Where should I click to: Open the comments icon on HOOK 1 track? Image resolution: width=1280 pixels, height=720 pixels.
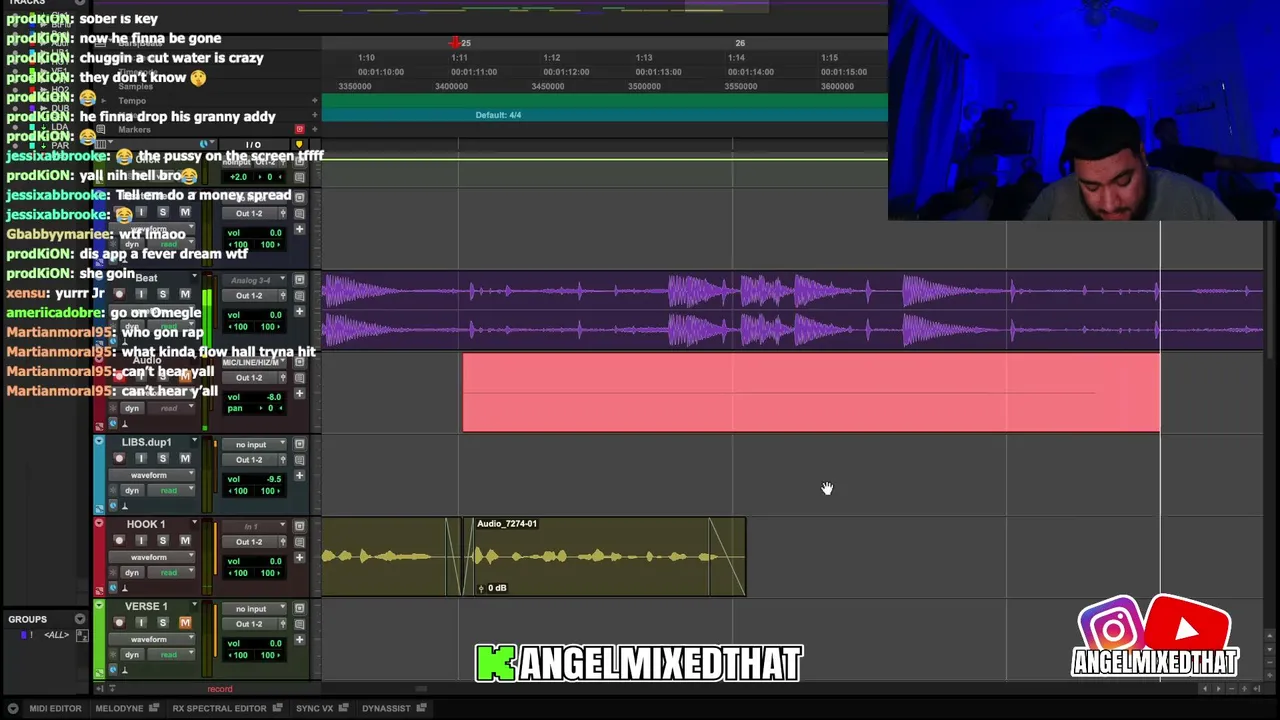click(299, 542)
